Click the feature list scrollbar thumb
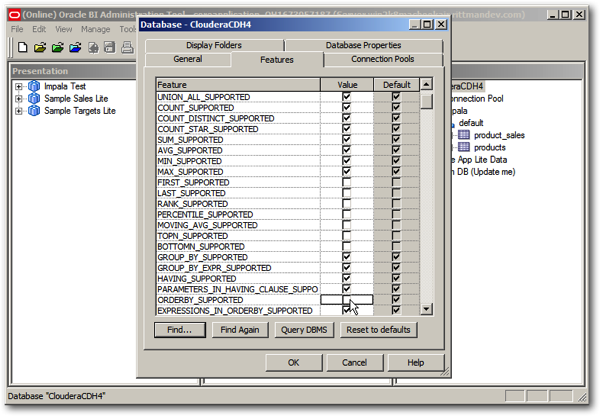600x416 pixels. tap(426, 101)
